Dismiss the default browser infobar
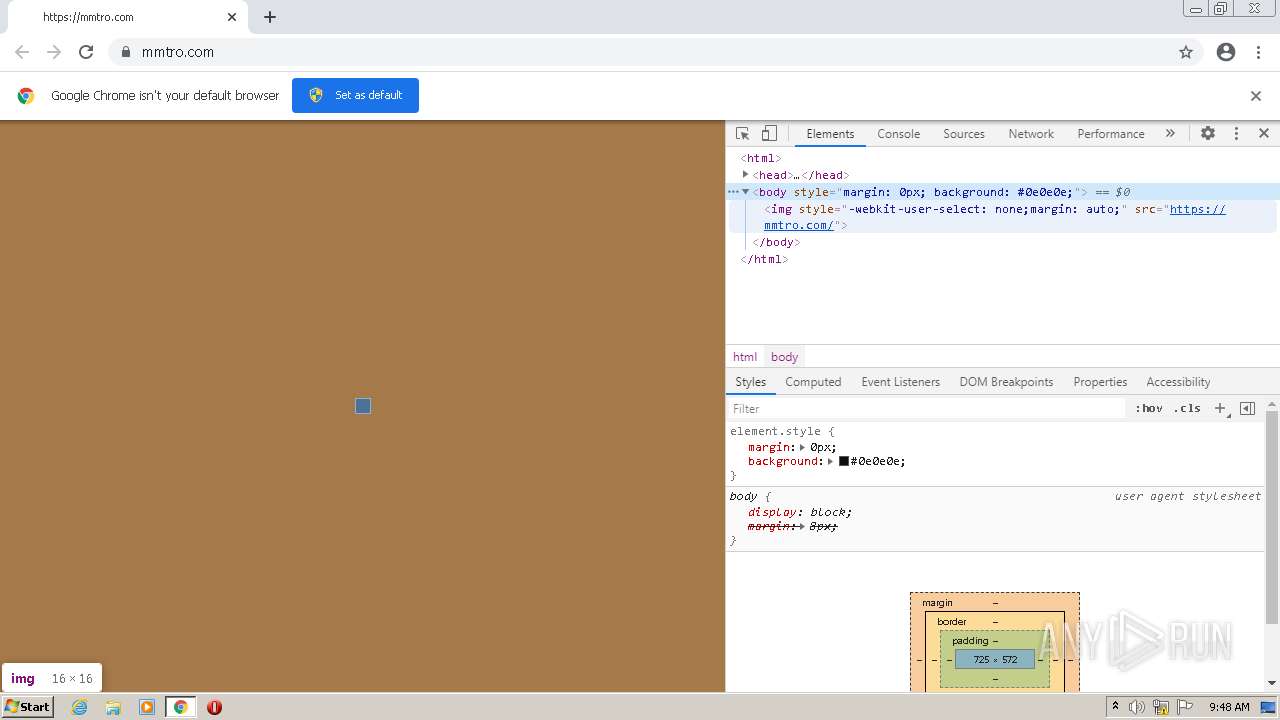The height and width of the screenshot is (720, 1280). 1256,96
